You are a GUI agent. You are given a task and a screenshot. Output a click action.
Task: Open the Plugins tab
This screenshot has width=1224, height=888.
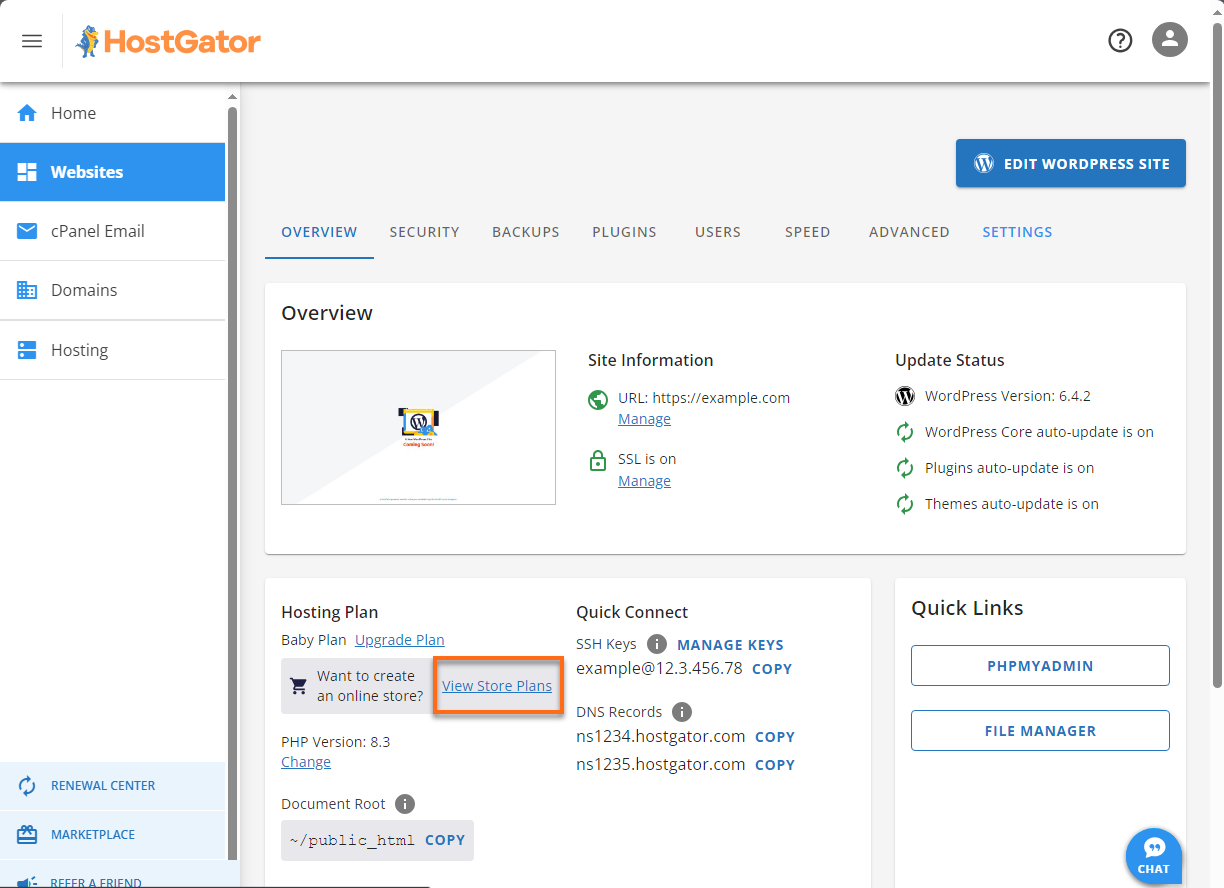click(x=624, y=231)
